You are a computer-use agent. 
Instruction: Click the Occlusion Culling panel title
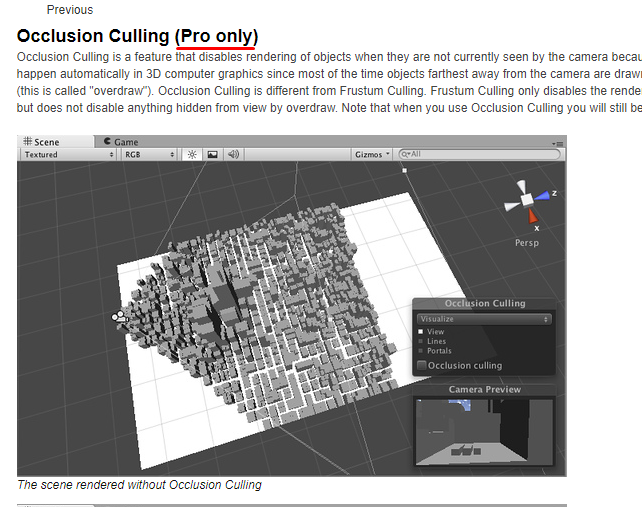tap(485, 303)
